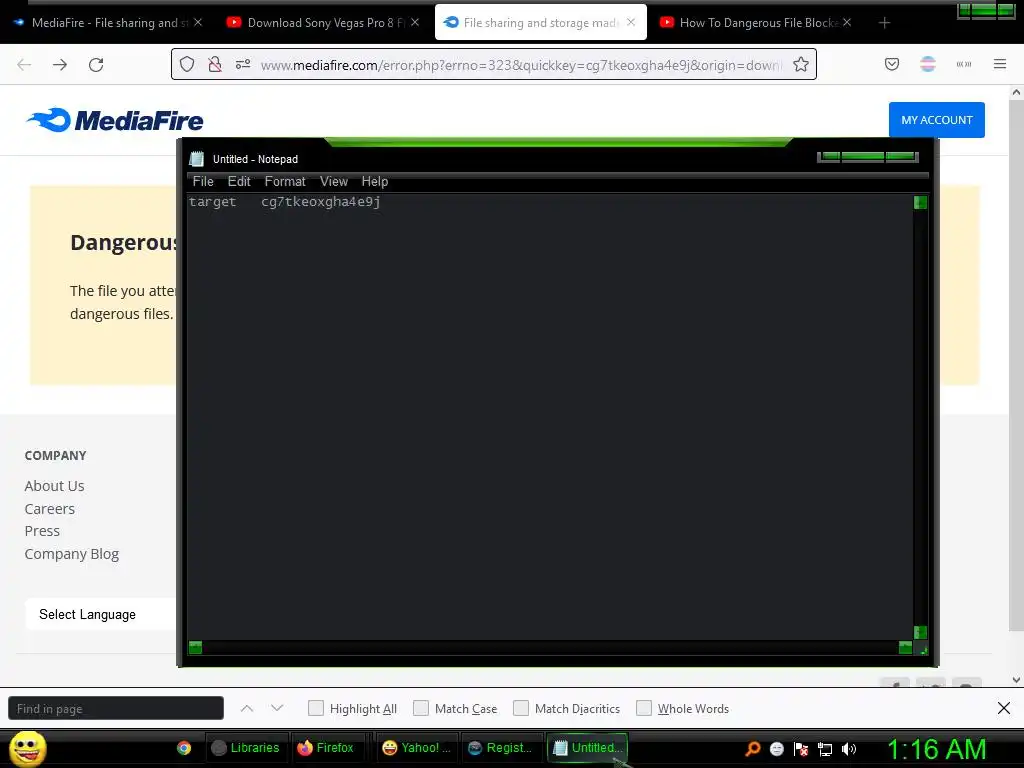Open the Firefox hamburger menu

1000,64
